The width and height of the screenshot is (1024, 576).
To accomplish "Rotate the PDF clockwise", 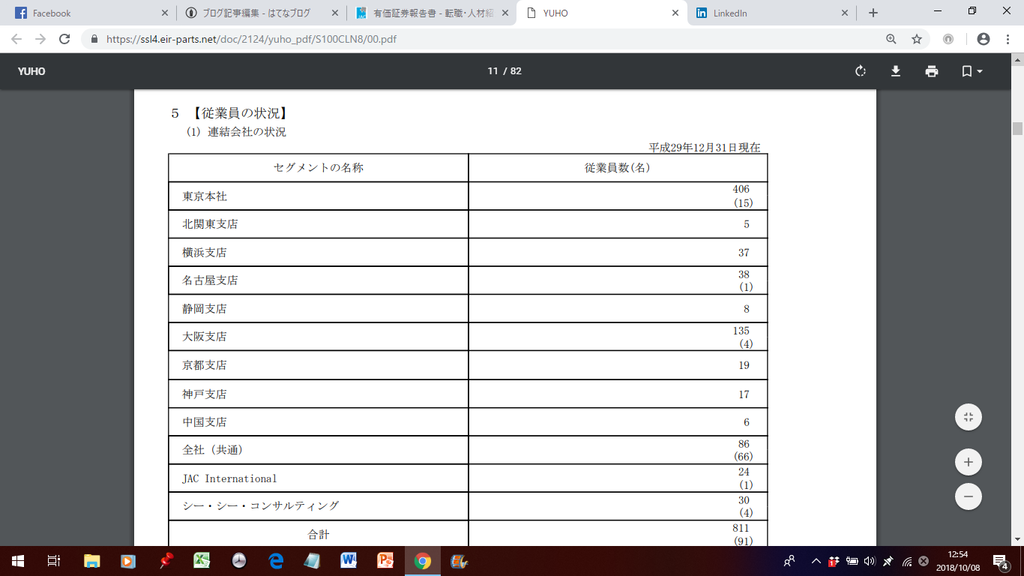I will pyautogui.click(x=860, y=71).
